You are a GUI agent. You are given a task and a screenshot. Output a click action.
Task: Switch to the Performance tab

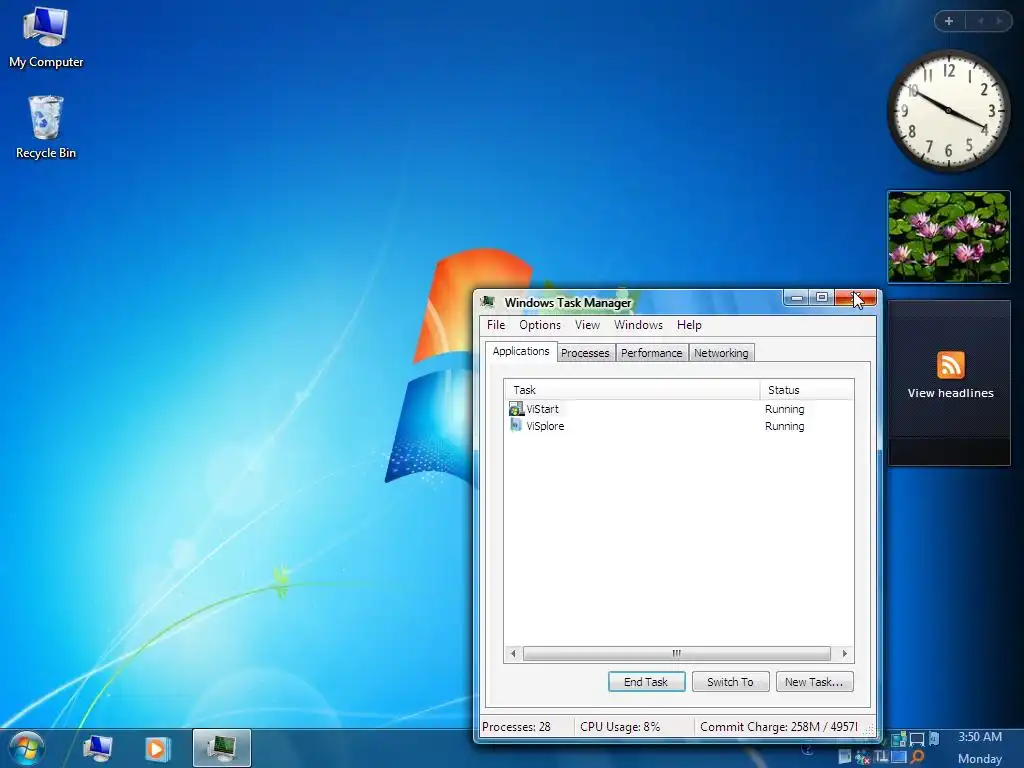(x=651, y=353)
